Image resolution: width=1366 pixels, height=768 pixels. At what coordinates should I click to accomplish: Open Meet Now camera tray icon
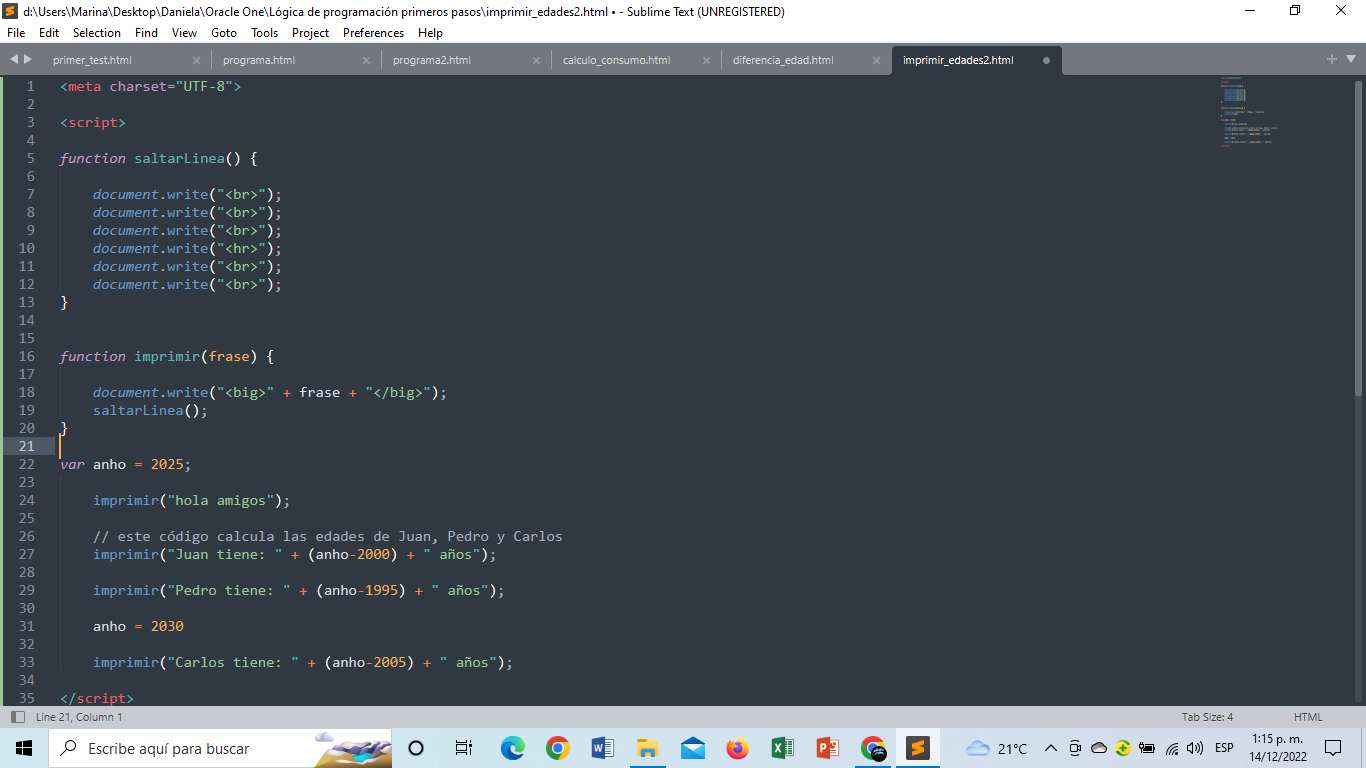tap(1075, 748)
